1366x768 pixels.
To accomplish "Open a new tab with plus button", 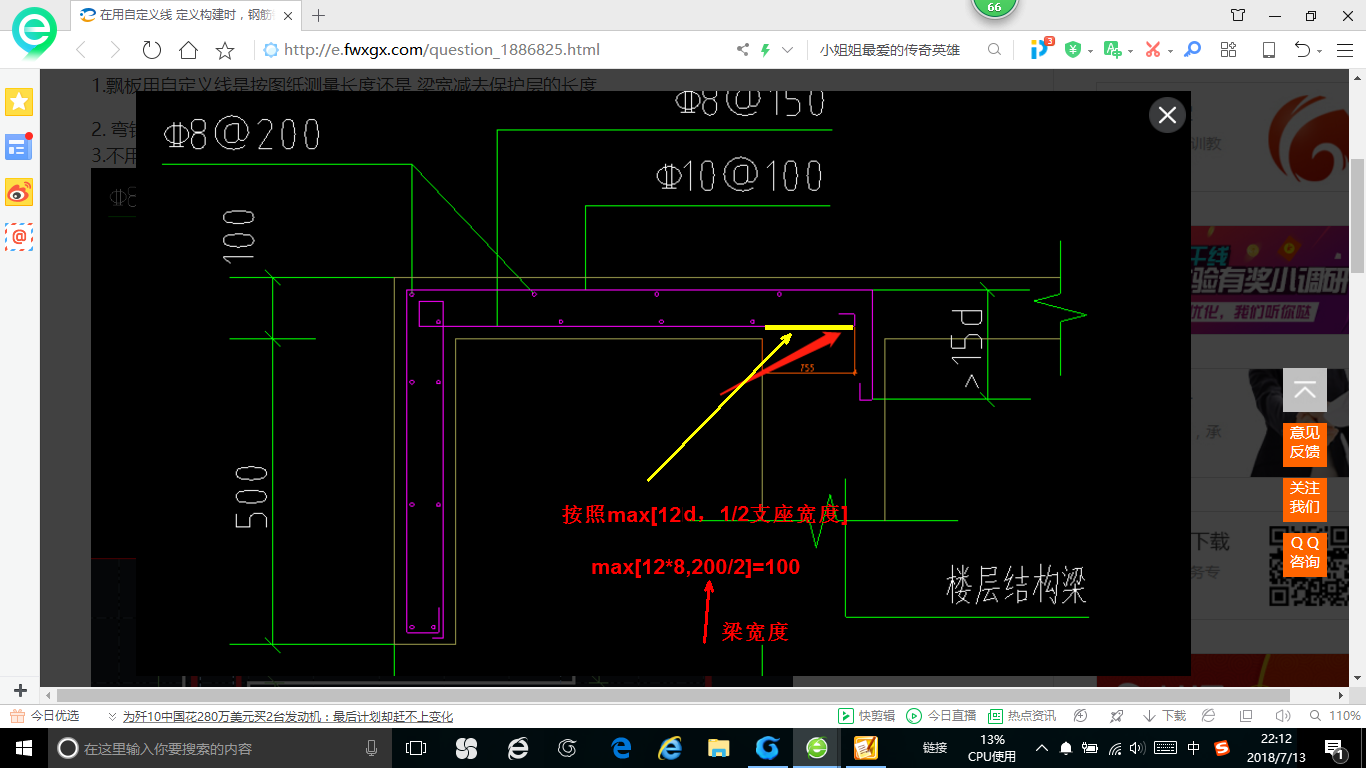I will tap(319, 15).
